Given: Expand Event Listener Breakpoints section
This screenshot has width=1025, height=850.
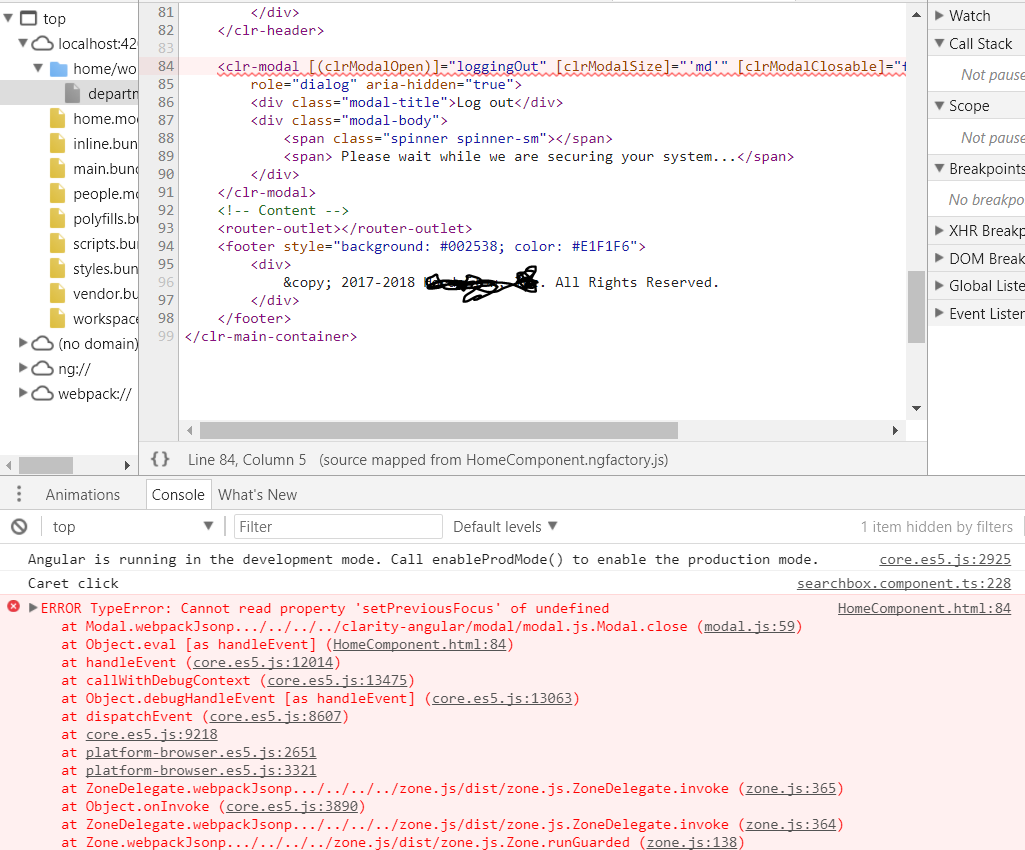Looking at the screenshot, I should point(939,313).
